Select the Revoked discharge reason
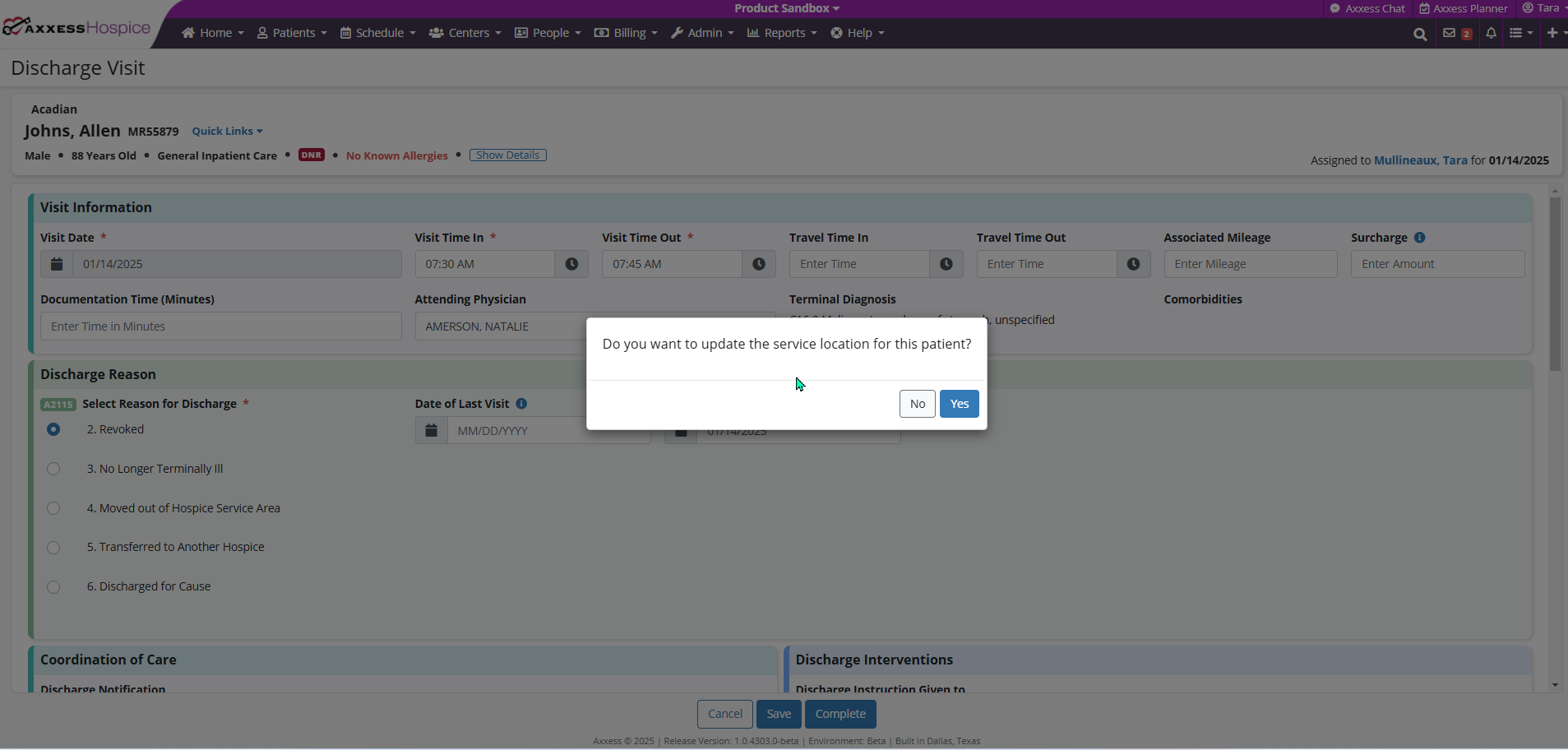Screen dimensions: 1568x750 point(53,429)
